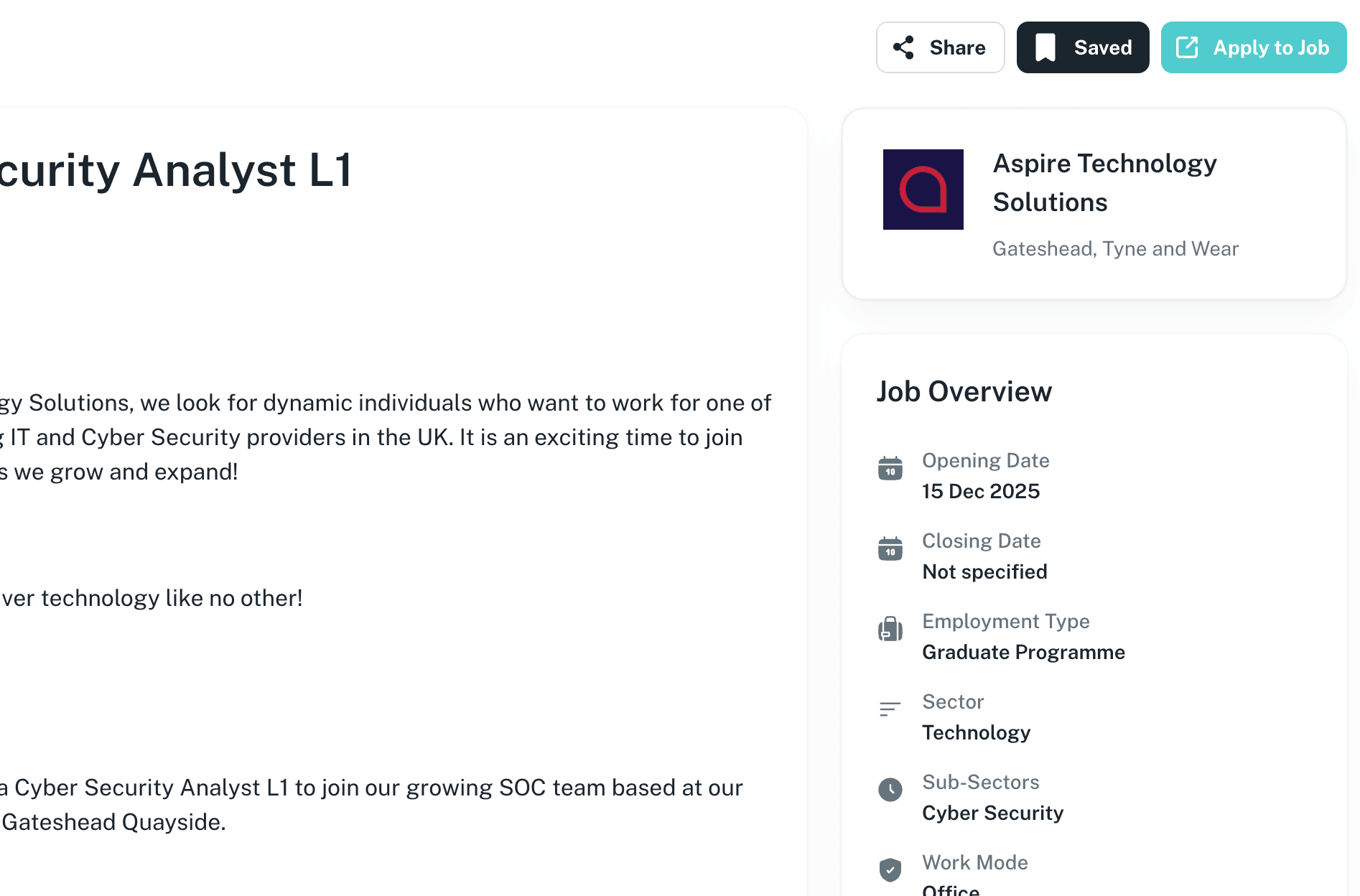The image size is (1360, 896).
Task: Click the Closing Date calendar icon
Action: (x=890, y=549)
